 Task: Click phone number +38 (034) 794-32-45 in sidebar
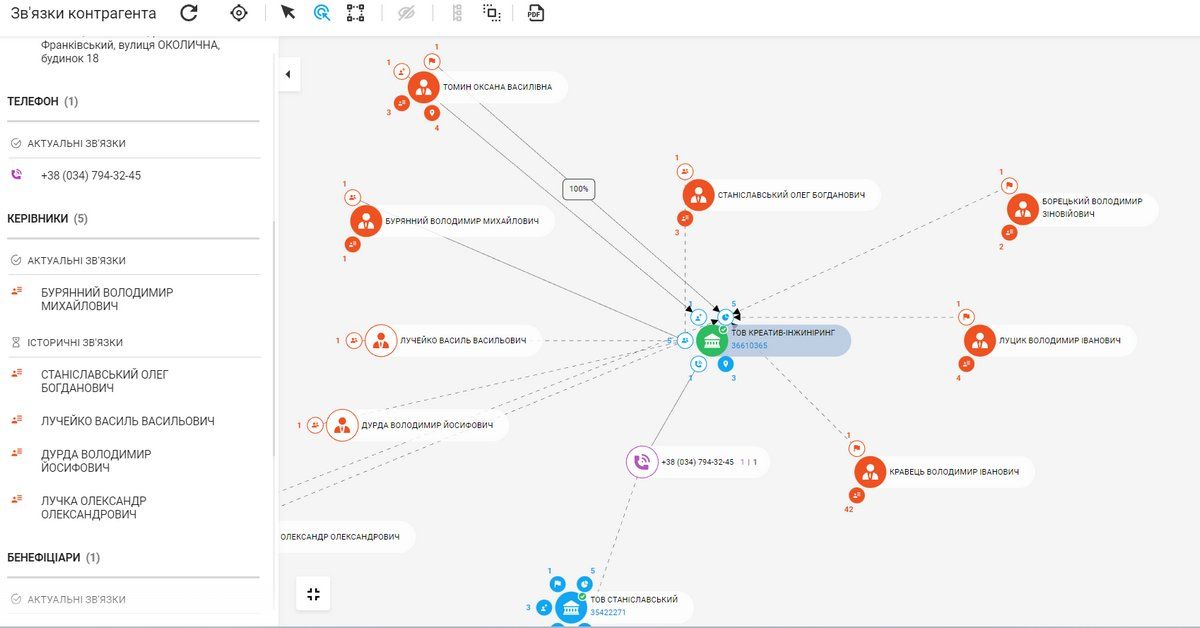pos(90,175)
